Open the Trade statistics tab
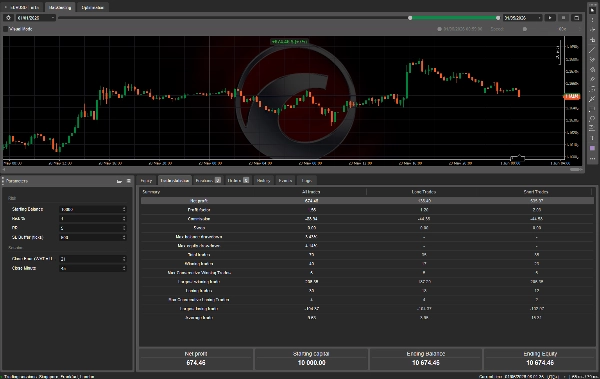 click(x=174, y=181)
